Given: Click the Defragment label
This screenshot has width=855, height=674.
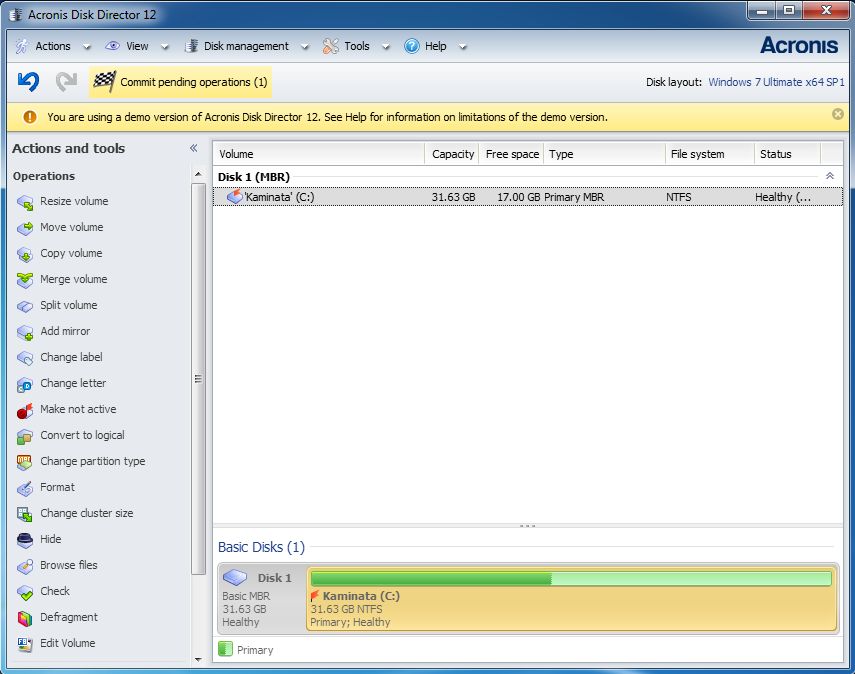Looking at the screenshot, I should [69, 617].
